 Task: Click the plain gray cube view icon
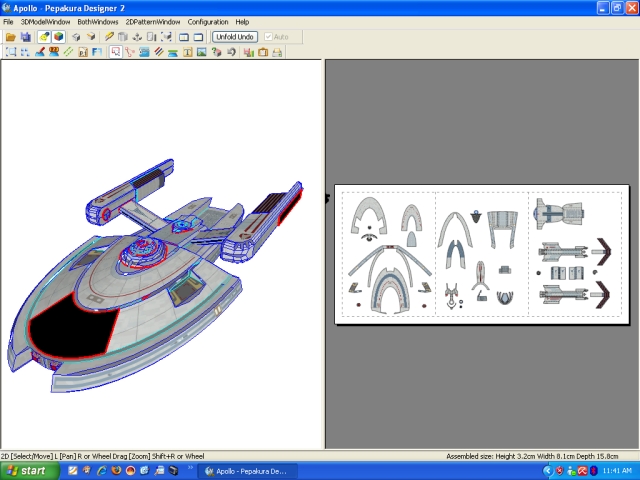coord(76,37)
